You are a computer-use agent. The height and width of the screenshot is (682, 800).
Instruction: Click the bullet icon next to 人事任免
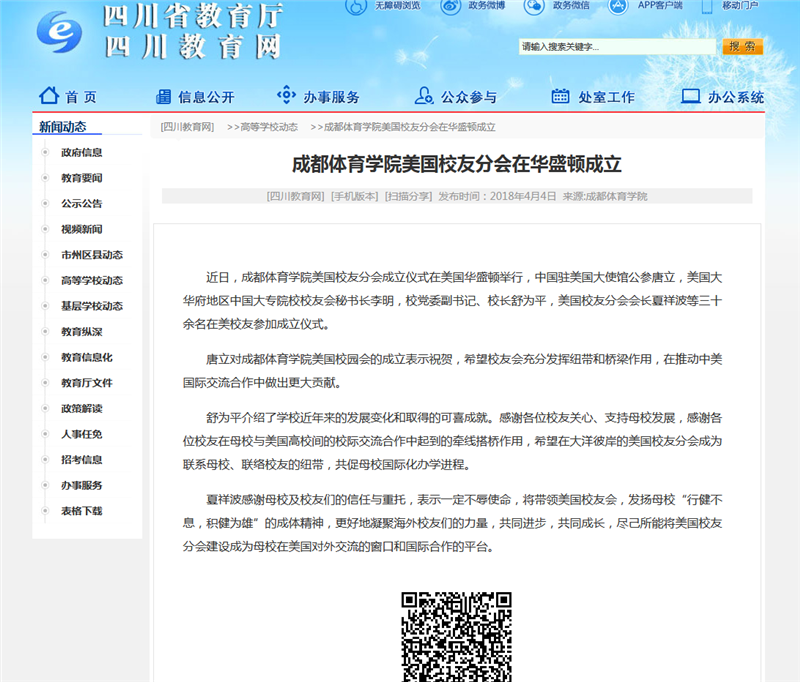[x=45, y=434]
